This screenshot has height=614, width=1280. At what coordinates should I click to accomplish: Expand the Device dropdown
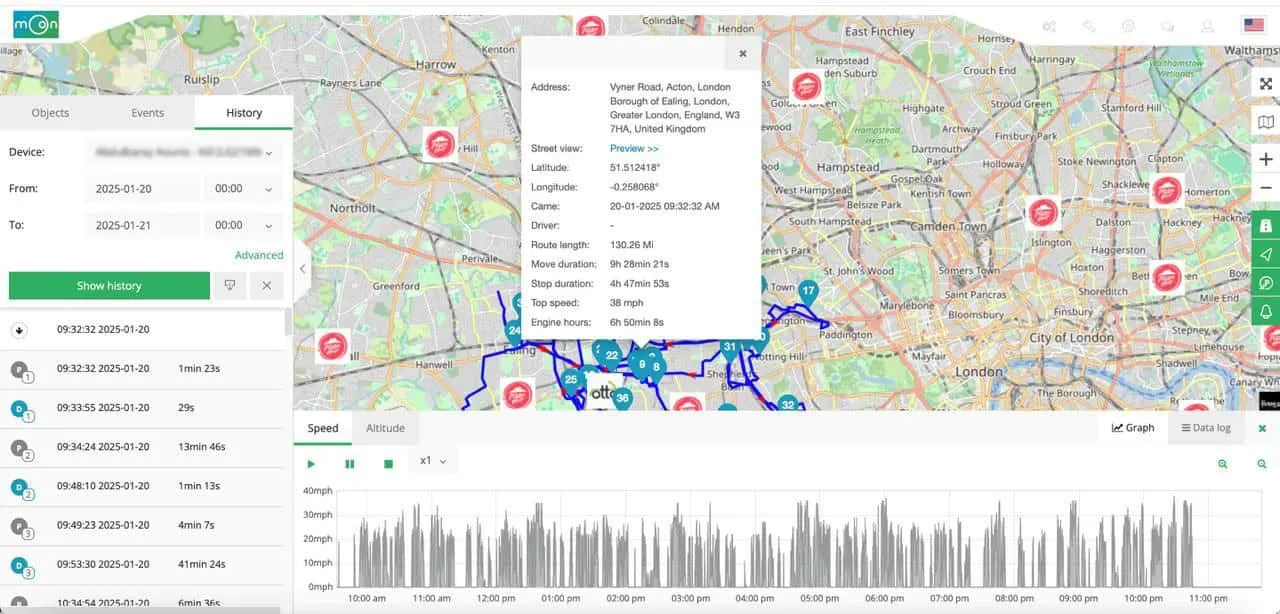(x=184, y=152)
